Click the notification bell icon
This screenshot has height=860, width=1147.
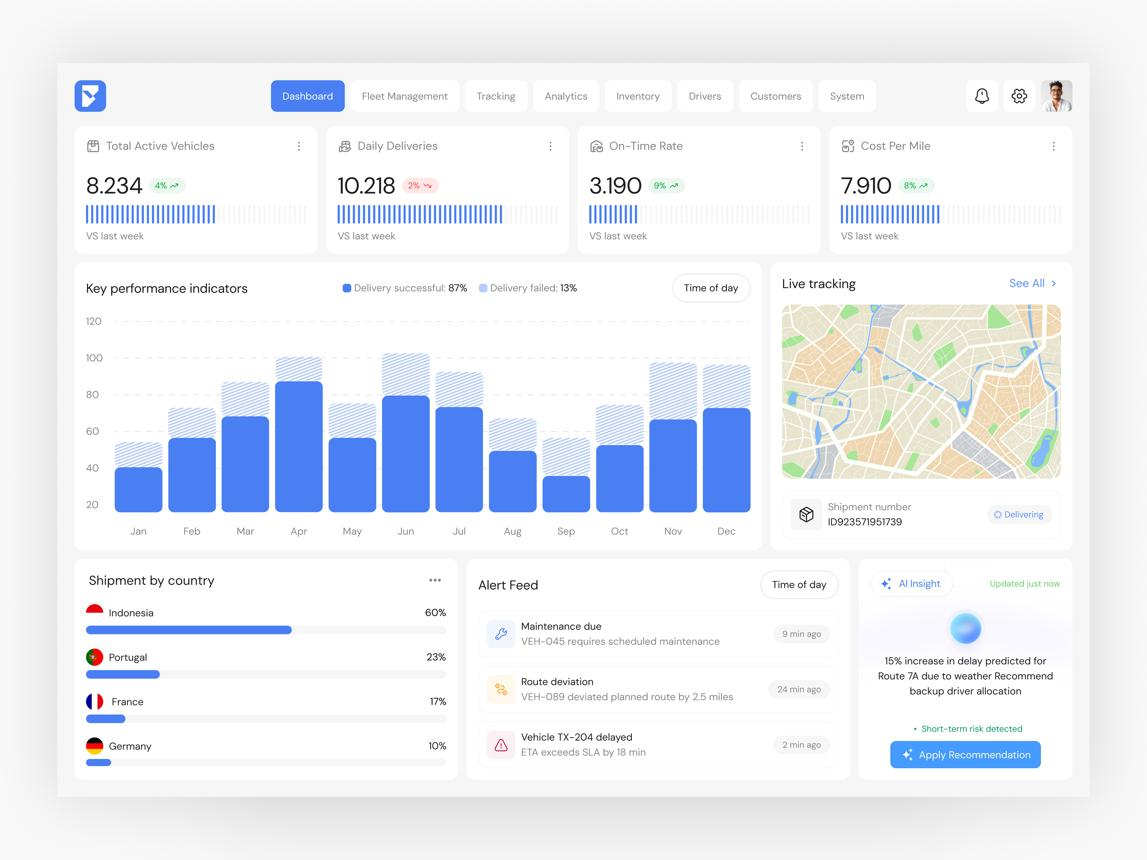982,96
